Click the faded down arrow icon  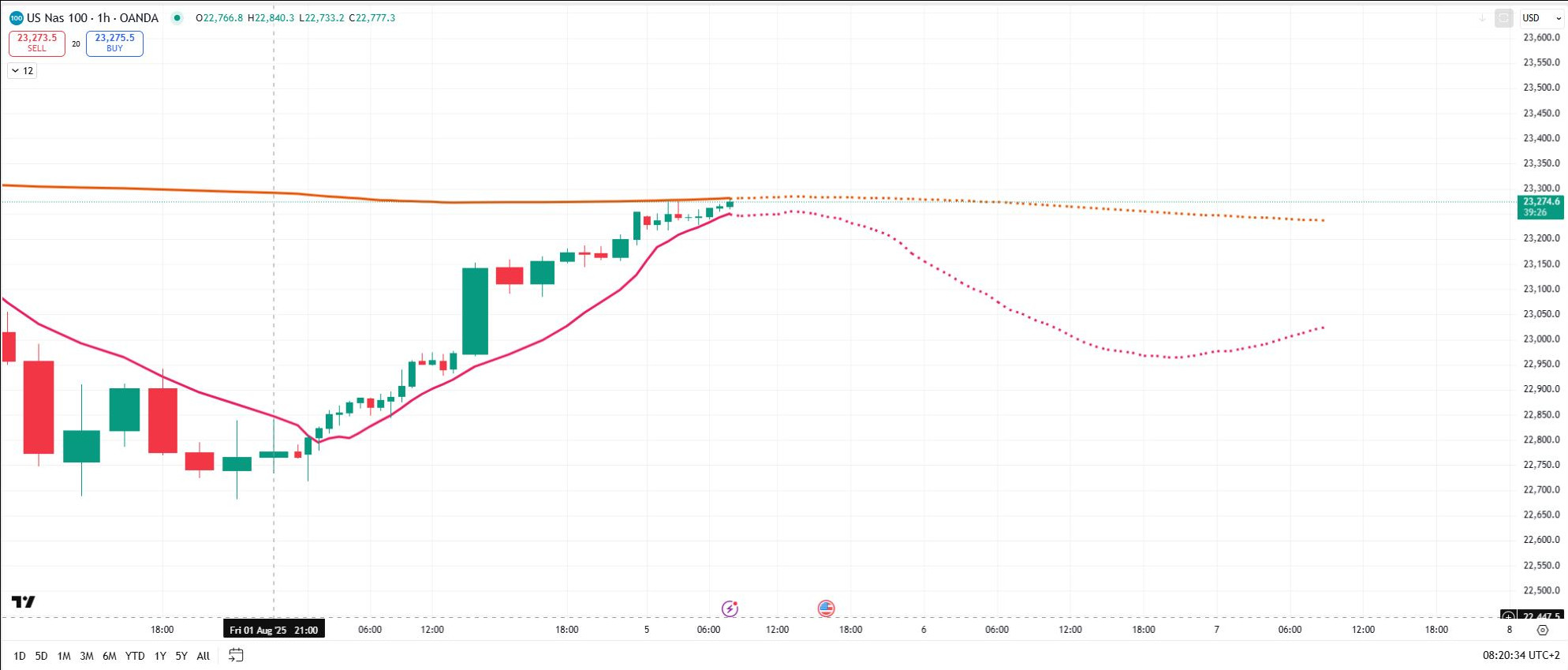tap(1482, 18)
